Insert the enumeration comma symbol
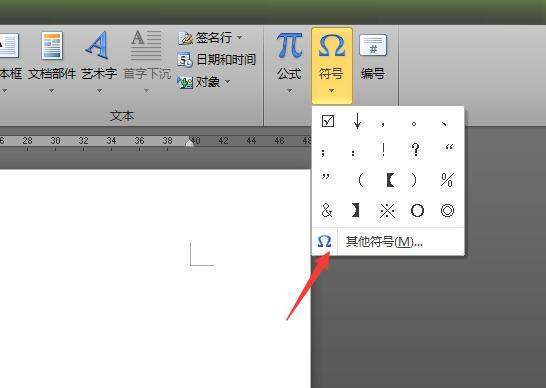 tap(444, 124)
